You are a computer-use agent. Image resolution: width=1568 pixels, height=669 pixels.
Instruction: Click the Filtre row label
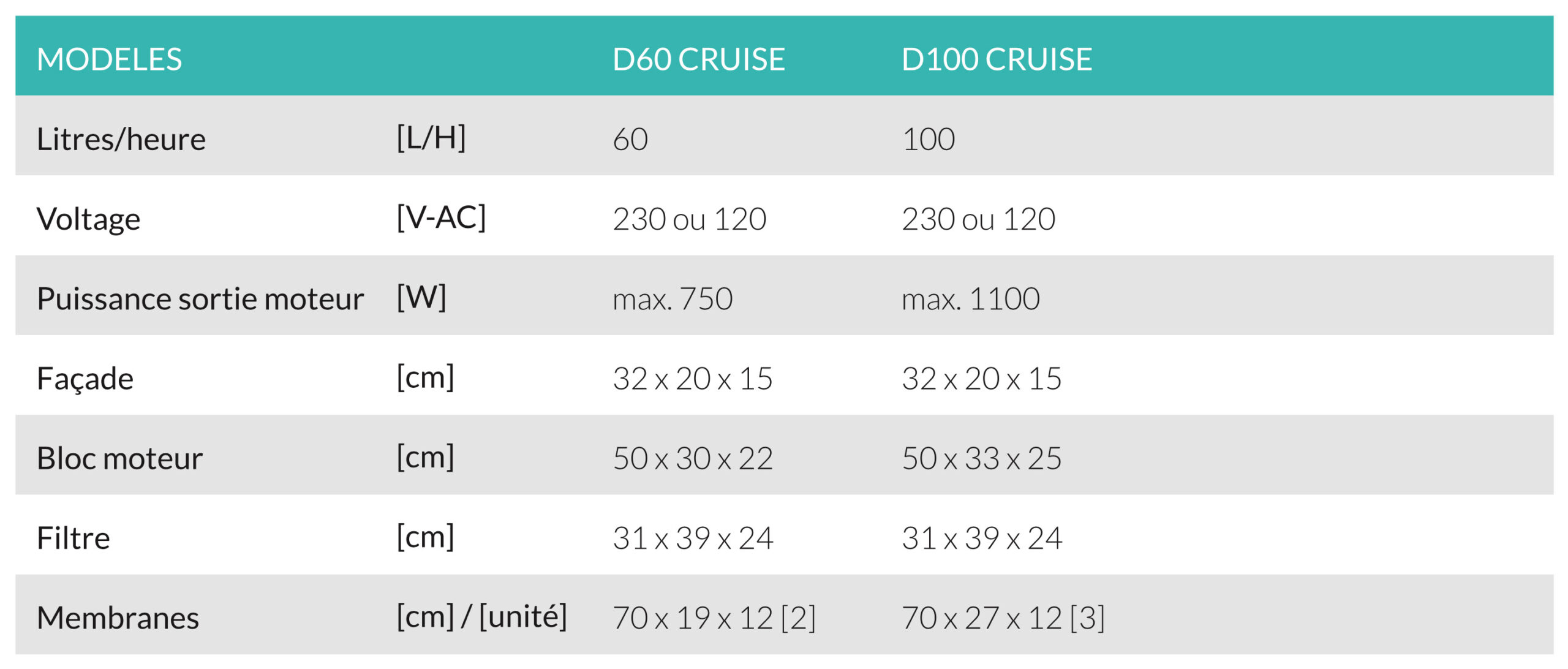[x=73, y=538]
